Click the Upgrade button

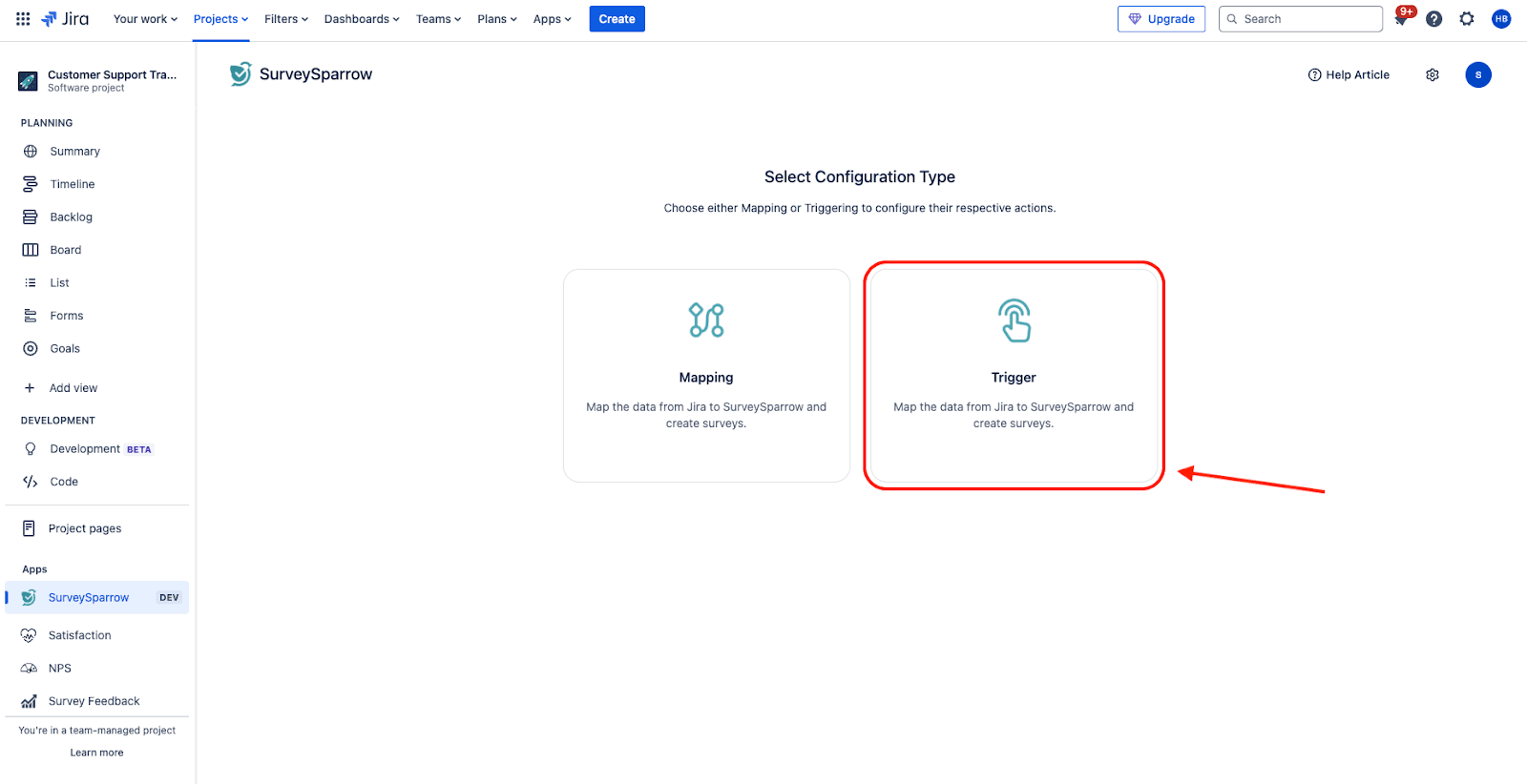1161,19
